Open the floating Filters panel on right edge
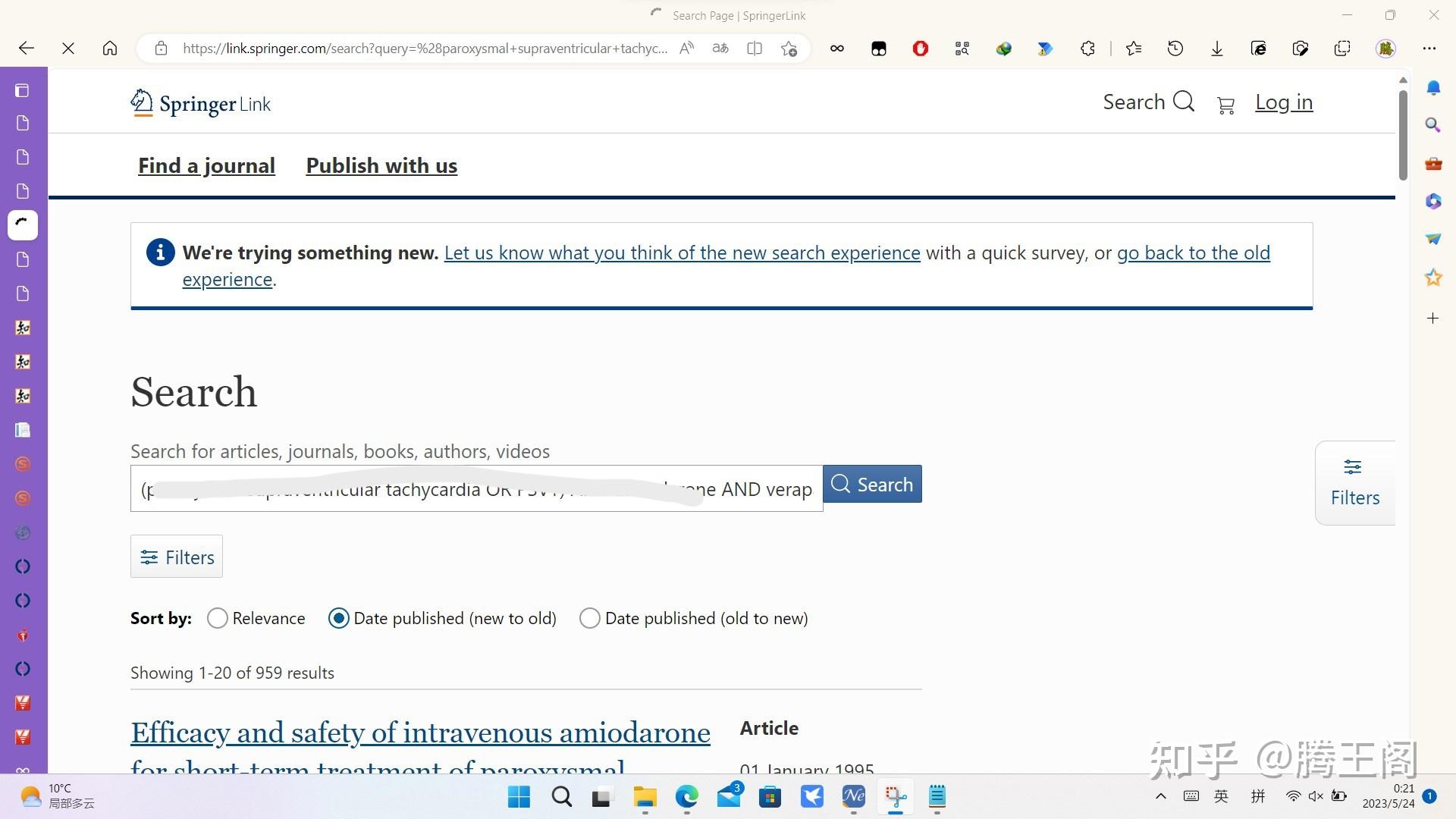1456x819 pixels. pyautogui.click(x=1354, y=482)
